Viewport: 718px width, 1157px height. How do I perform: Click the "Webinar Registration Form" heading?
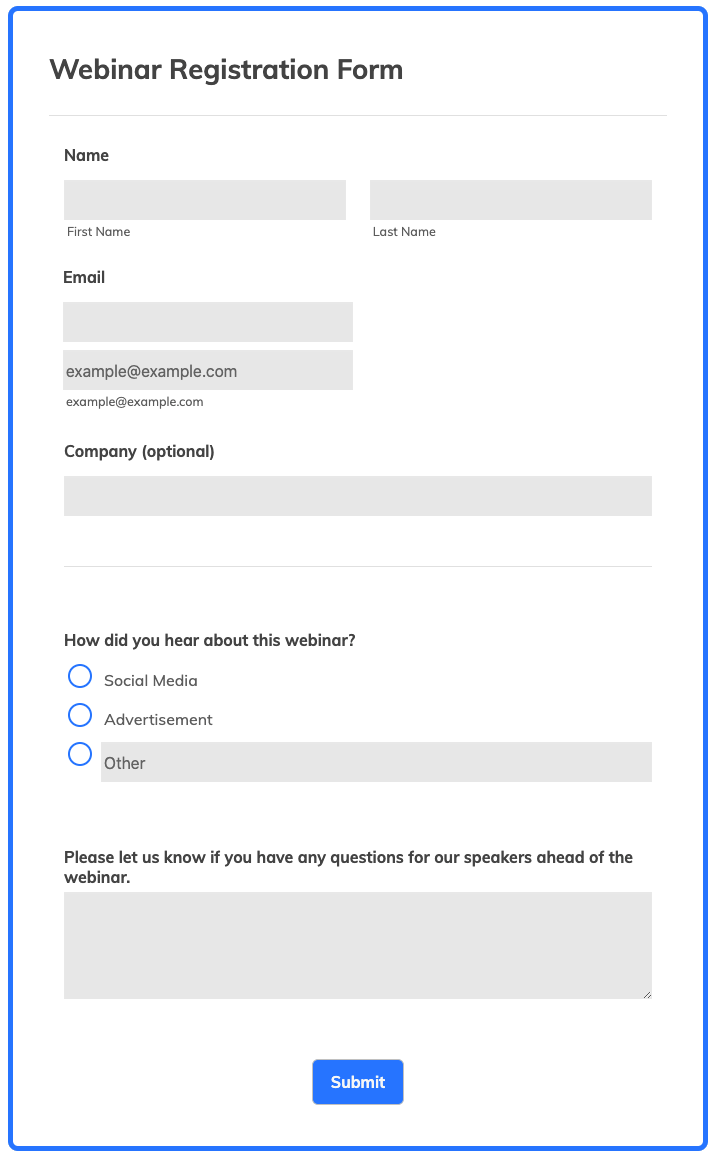point(226,70)
